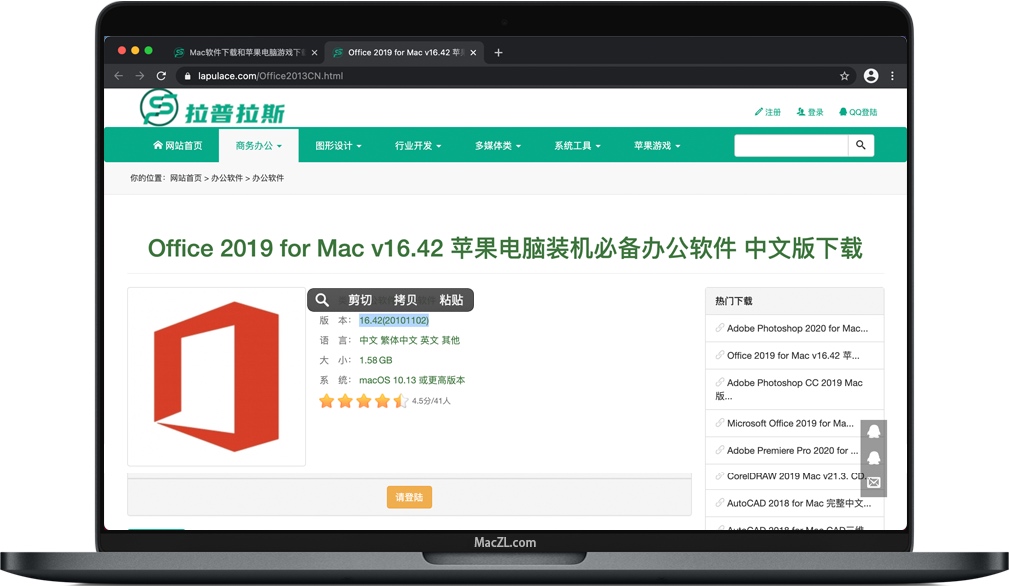Select the first fully filled rating star
The width and height of the screenshot is (1009, 586).
pyautogui.click(x=326, y=400)
